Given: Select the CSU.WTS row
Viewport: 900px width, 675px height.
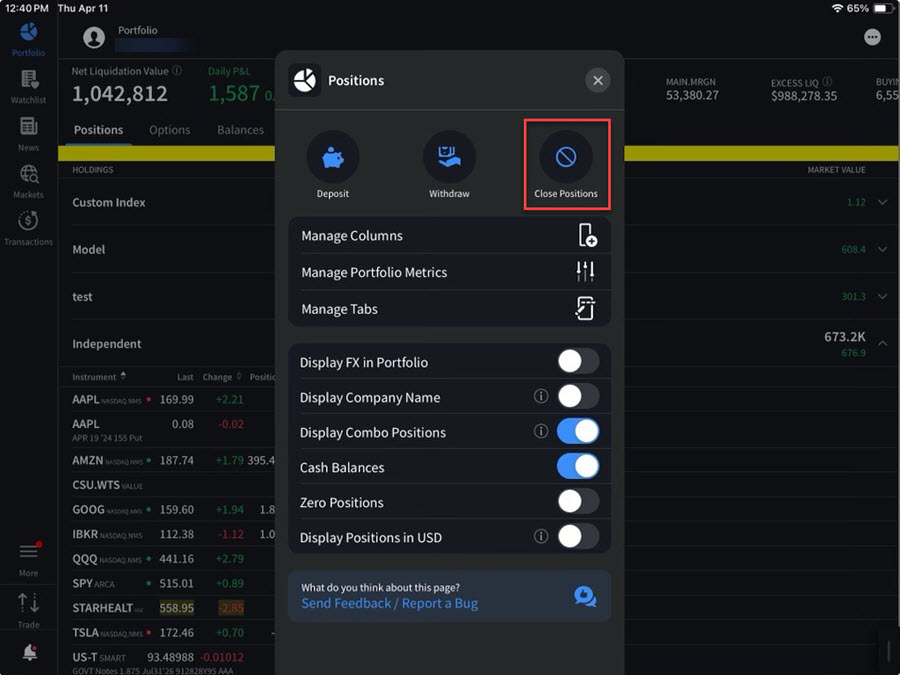Looking at the screenshot, I should 166,485.
